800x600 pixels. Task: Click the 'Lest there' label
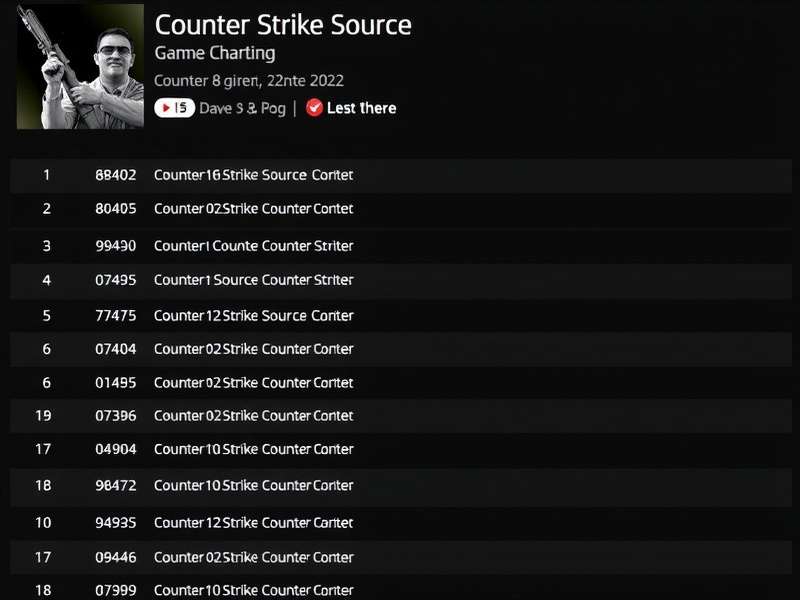[x=362, y=108]
